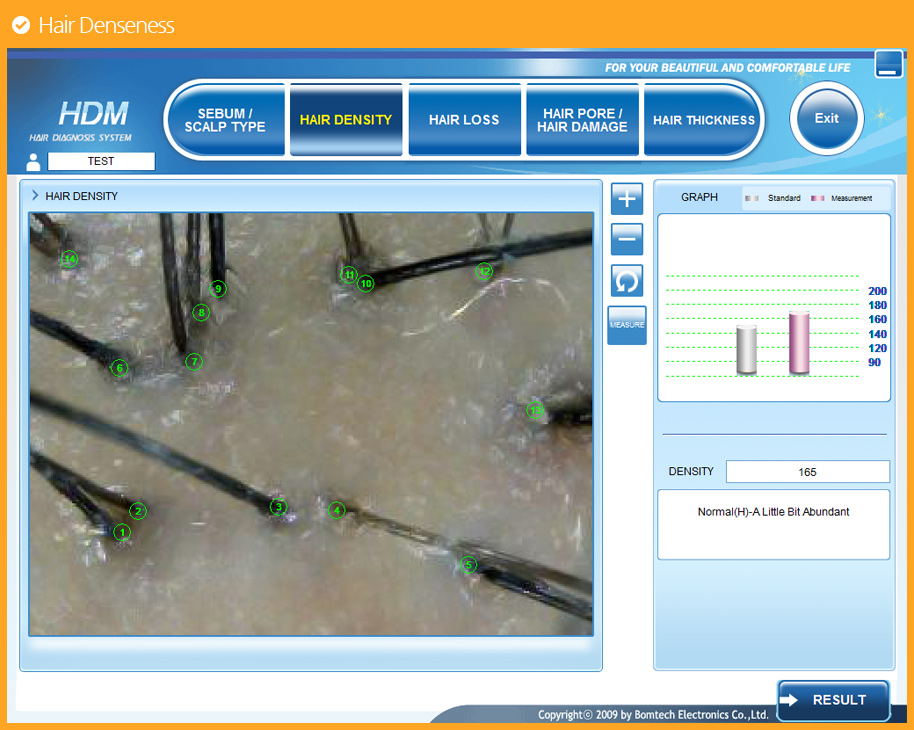Click the user profile silhouette icon

tap(34, 162)
